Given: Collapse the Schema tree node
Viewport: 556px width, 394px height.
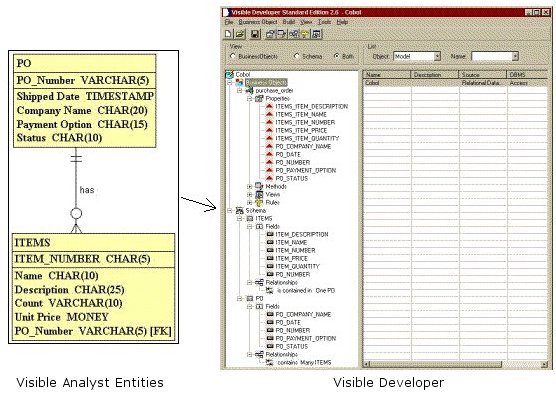Looking at the screenshot, I should point(229,211).
